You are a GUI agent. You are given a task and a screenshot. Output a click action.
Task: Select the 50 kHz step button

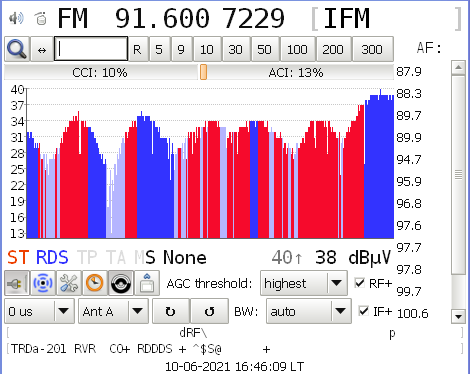point(265,49)
